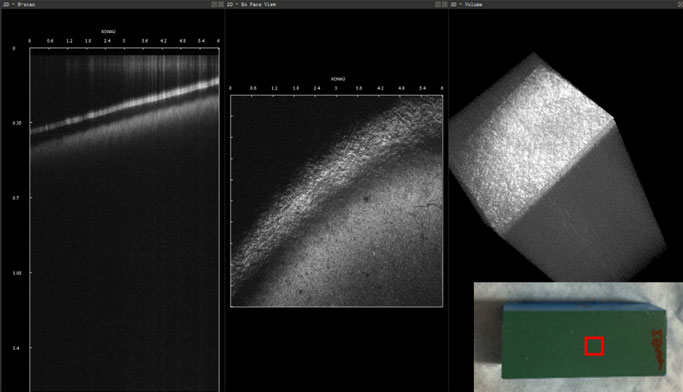Click the 1.4 depth tick on the B-scan axis
This screenshot has width=683, height=392.
click(16, 348)
